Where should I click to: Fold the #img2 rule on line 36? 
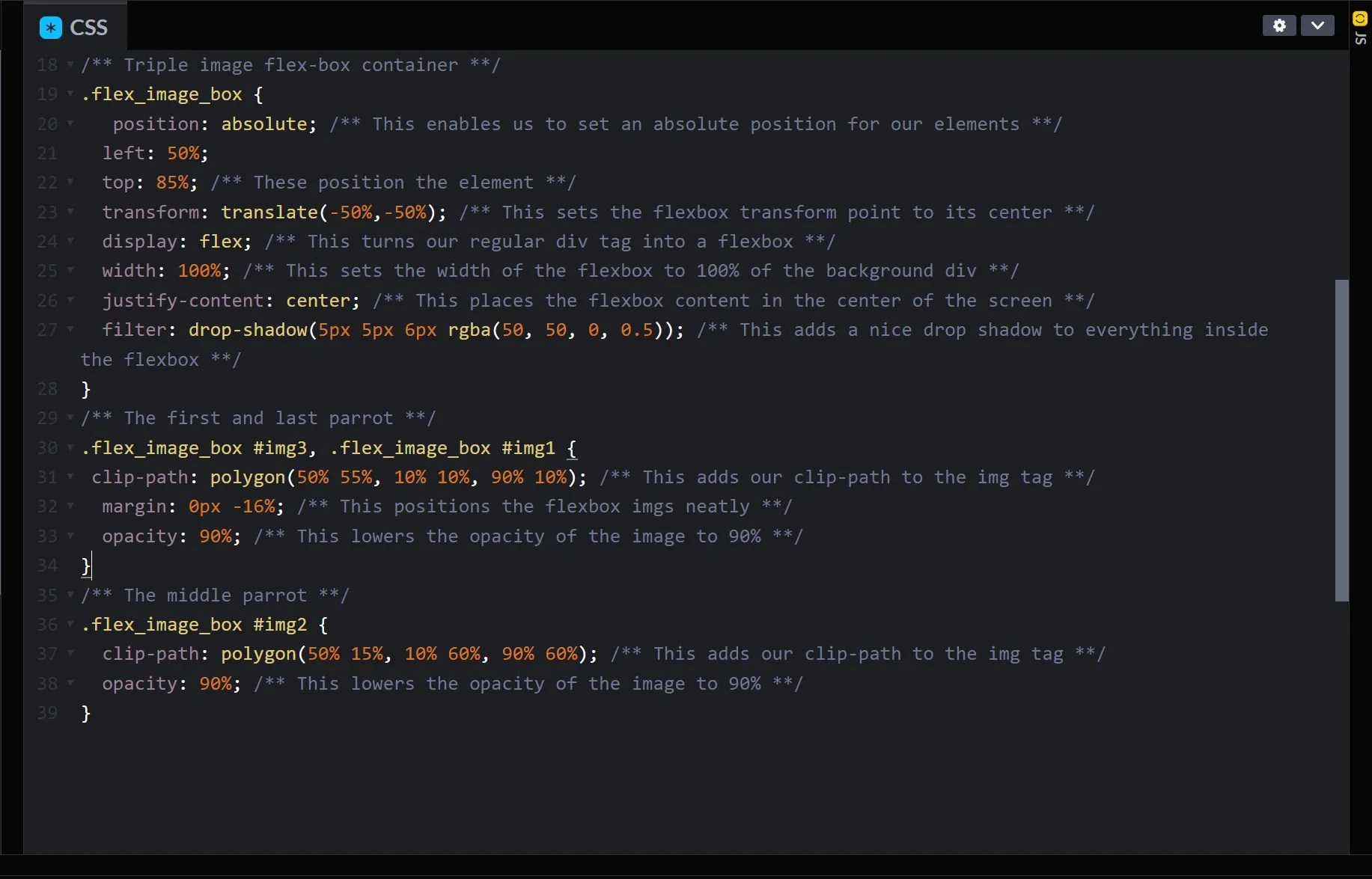70,624
